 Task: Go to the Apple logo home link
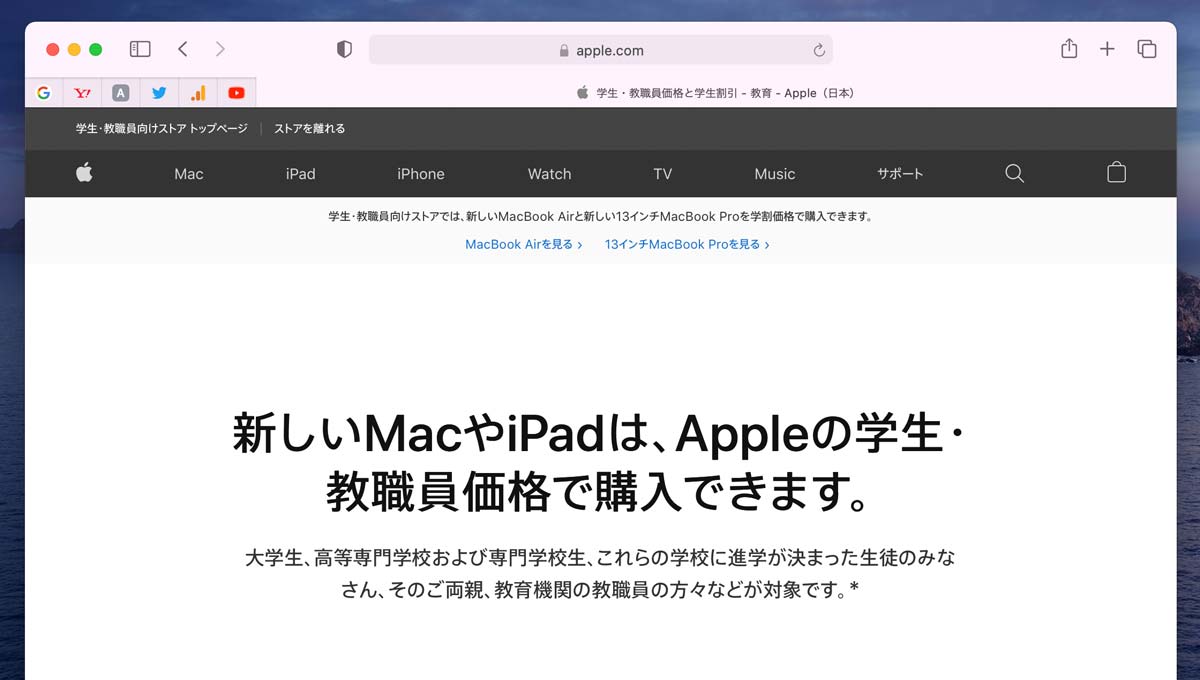click(x=84, y=173)
